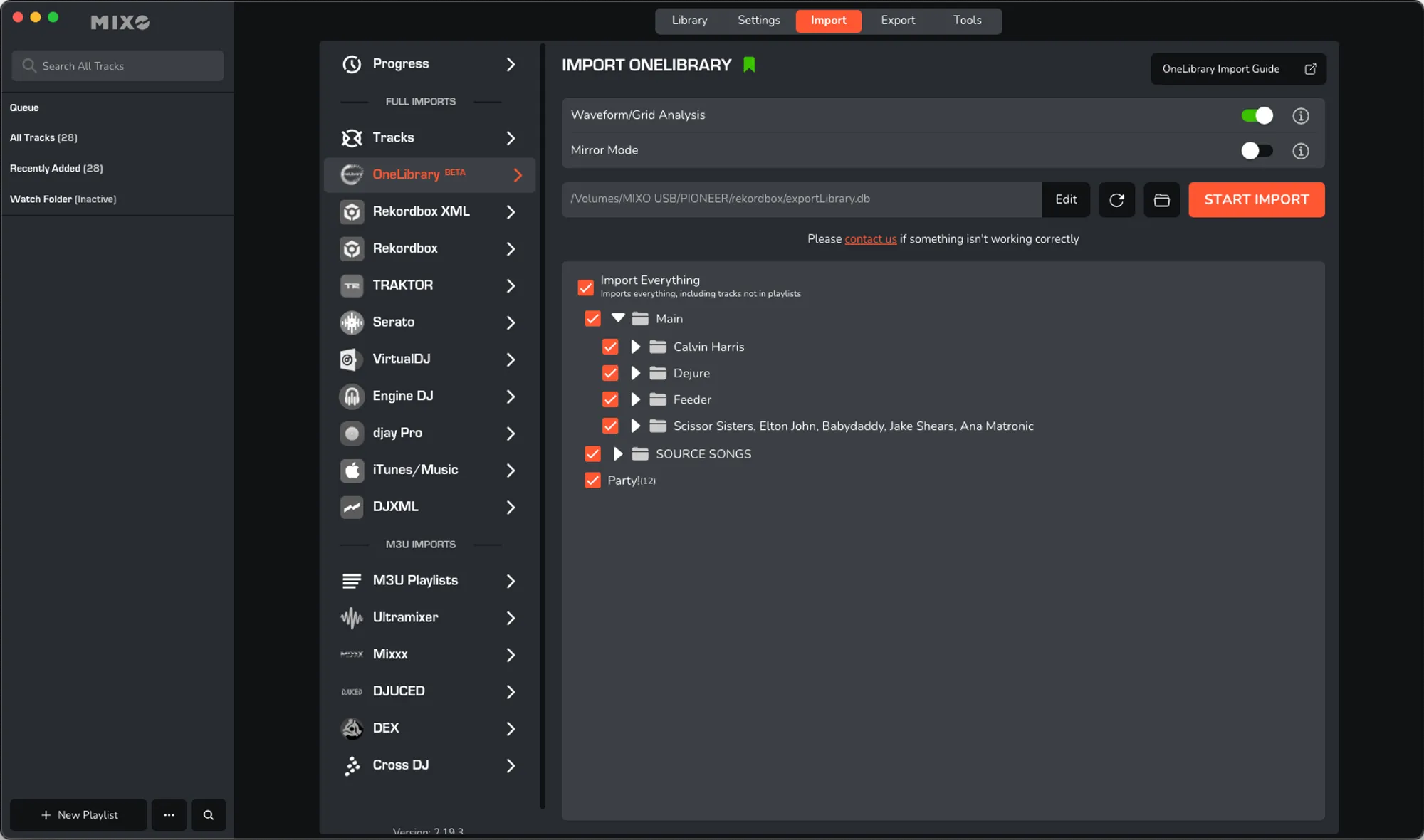
Task: Click the djay Pro icon
Action: [x=352, y=433]
